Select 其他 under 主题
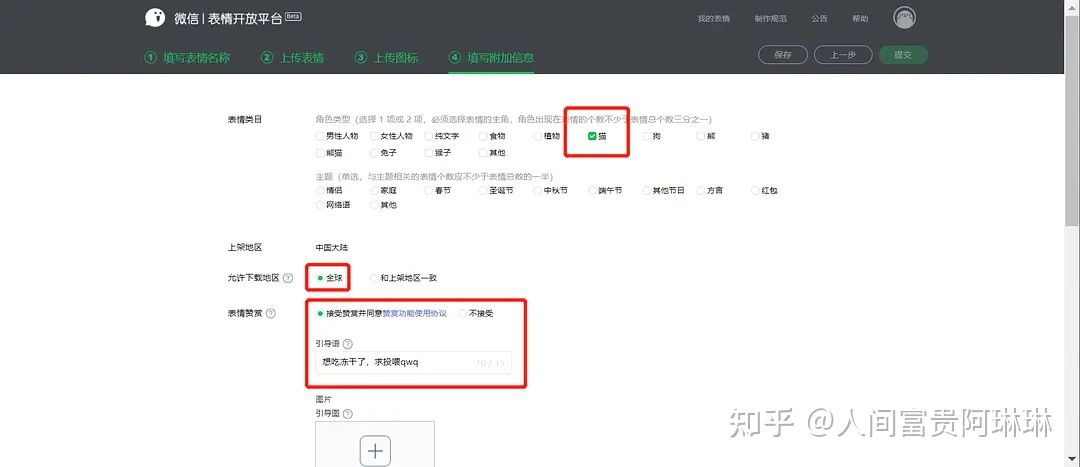Screen dimensions: 1080x467 (x=375, y=205)
